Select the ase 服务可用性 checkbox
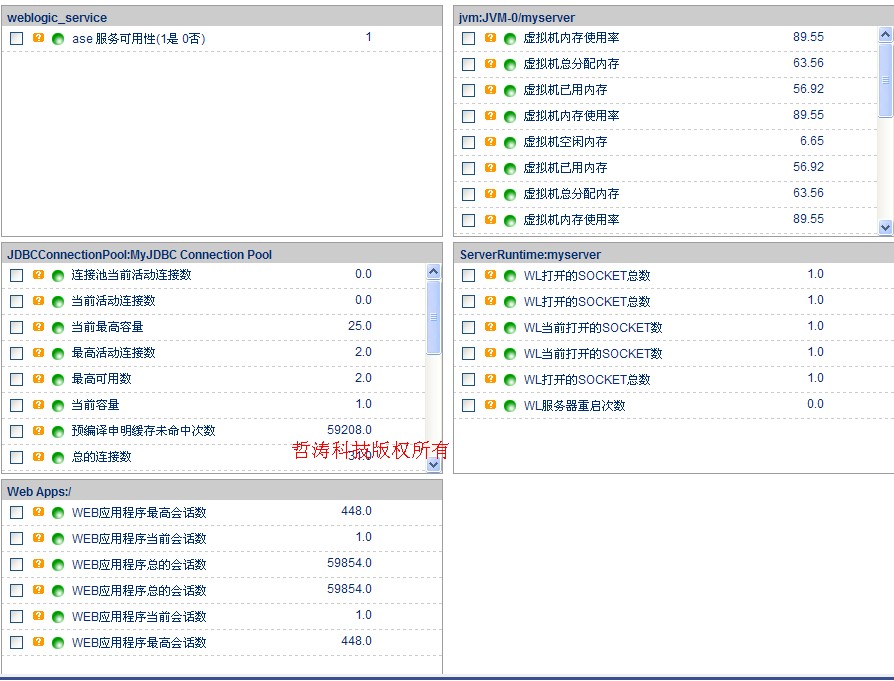The height and width of the screenshot is (681, 894). point(17,38)
